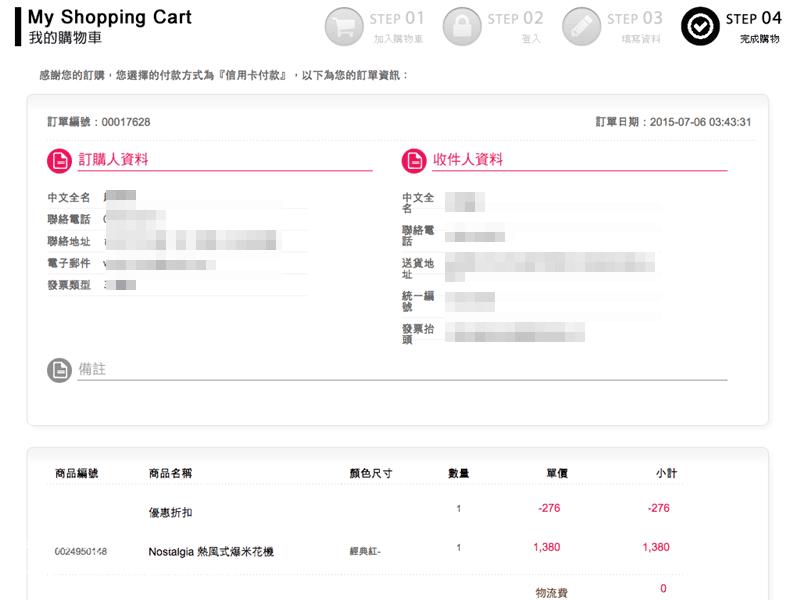This screenshot has width=800, height=600.
Task: Click product code 0024950148
Action: pos(81,552)
